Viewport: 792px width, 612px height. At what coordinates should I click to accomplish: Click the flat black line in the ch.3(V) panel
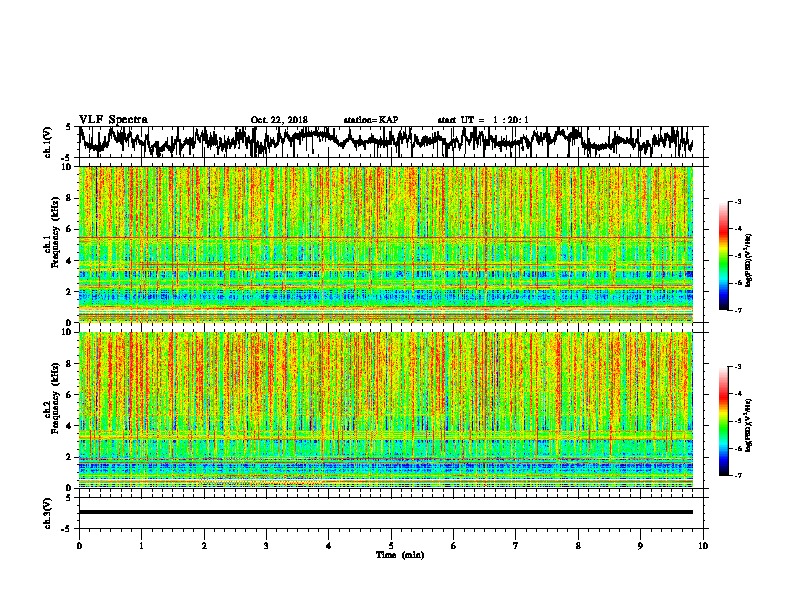click(386, 512)
